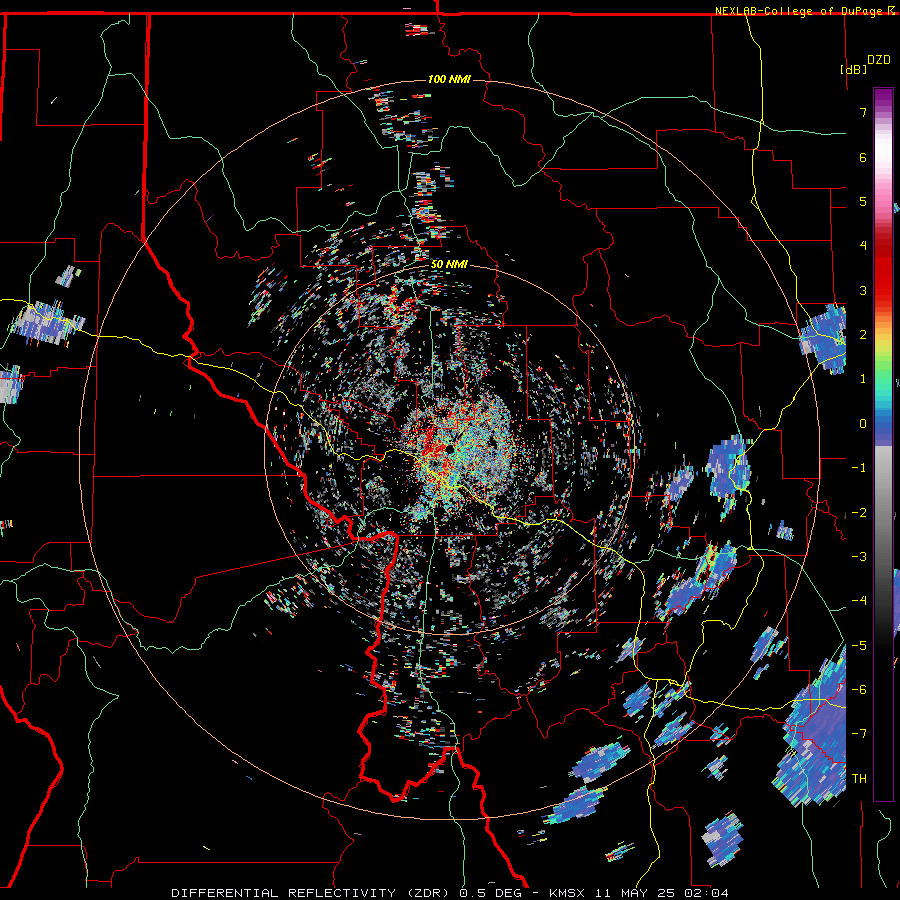This screenshot has height=900, width=900.
Task: Click the DZD product label
Action: point(878,60)
